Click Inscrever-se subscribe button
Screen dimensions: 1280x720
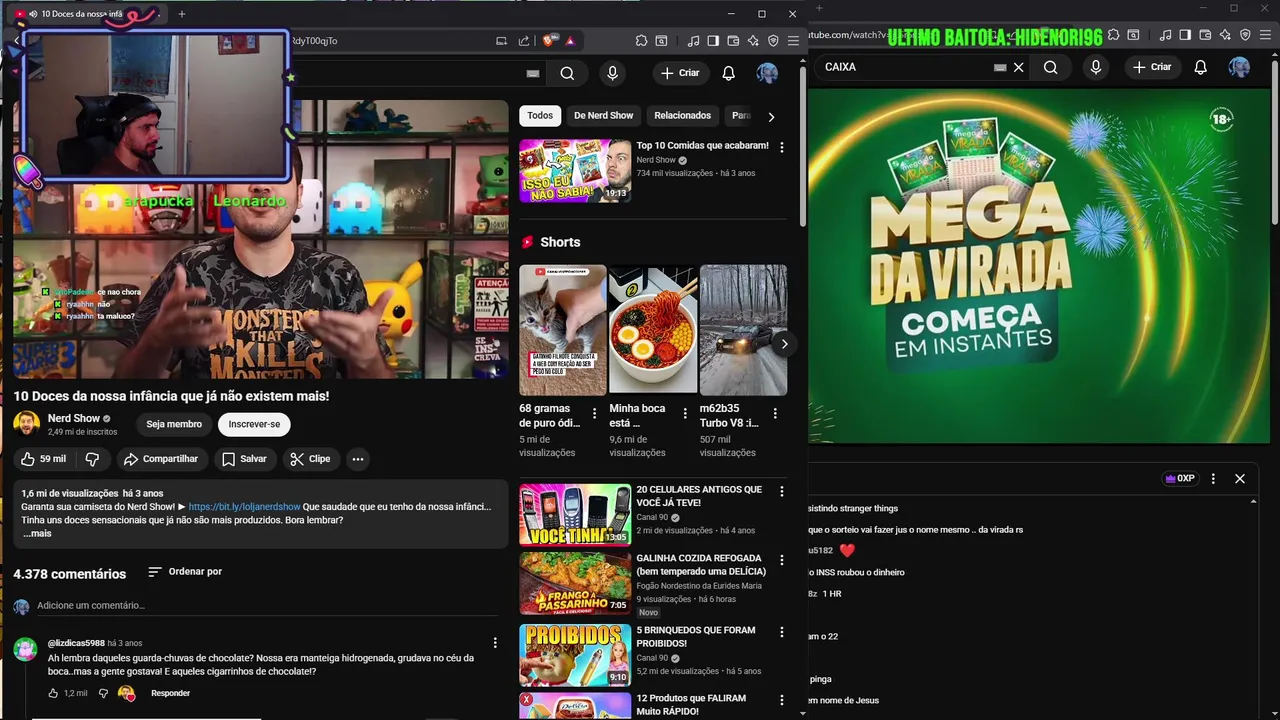254,424
